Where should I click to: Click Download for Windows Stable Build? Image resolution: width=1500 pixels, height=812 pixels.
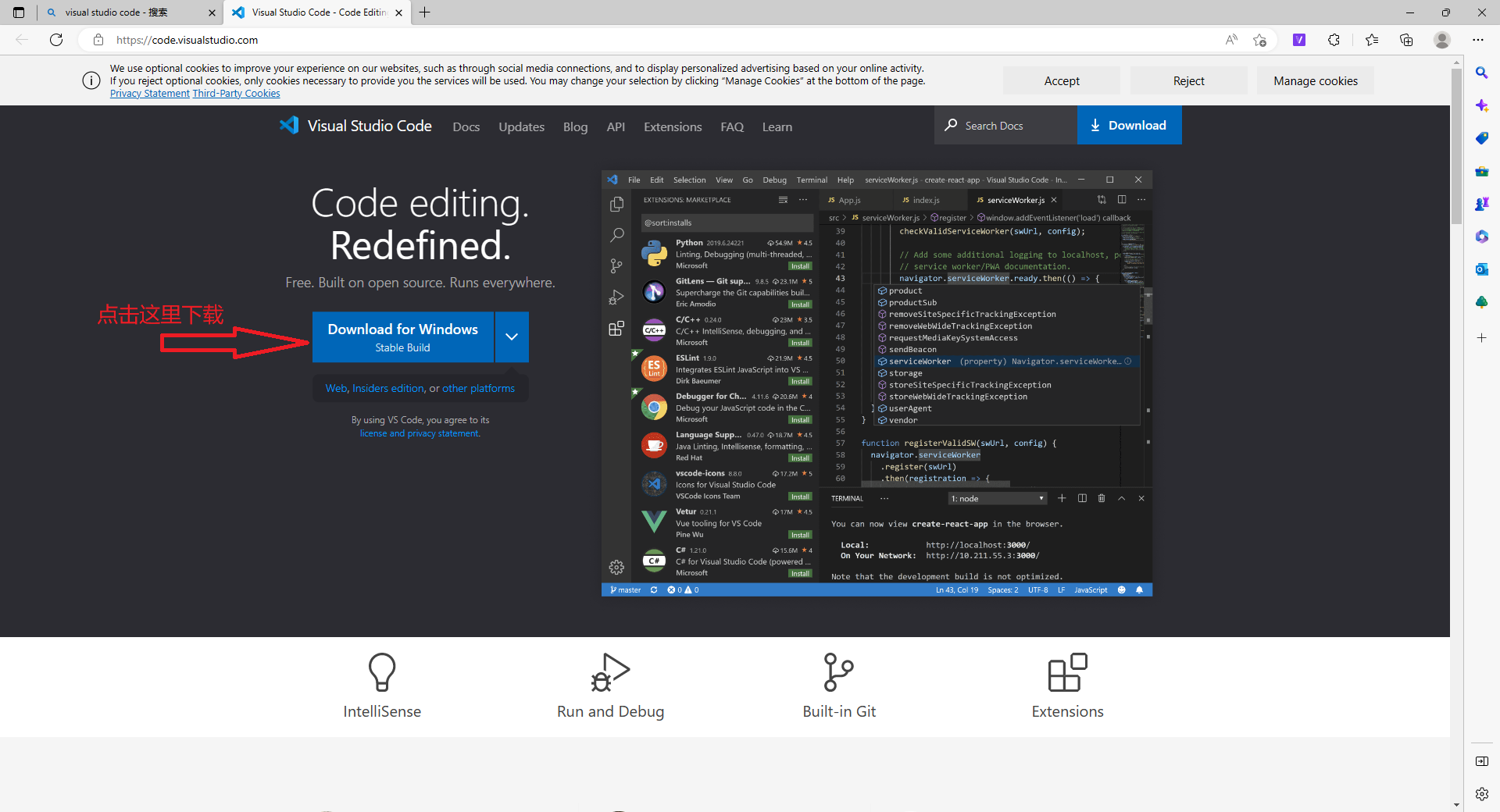coord(403,337)
